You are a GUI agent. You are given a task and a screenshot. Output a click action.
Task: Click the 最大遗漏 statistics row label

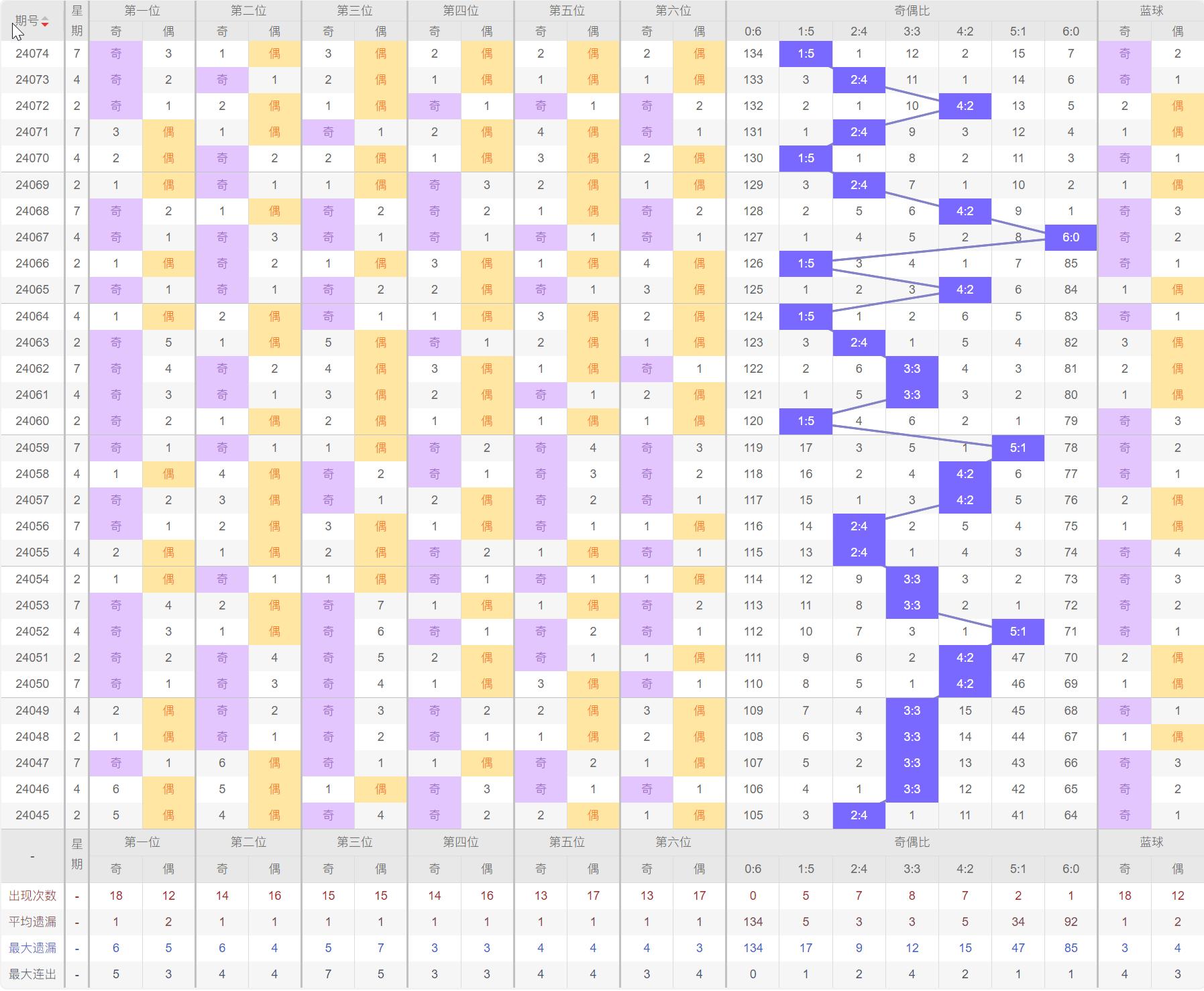(x=32, y=948)
